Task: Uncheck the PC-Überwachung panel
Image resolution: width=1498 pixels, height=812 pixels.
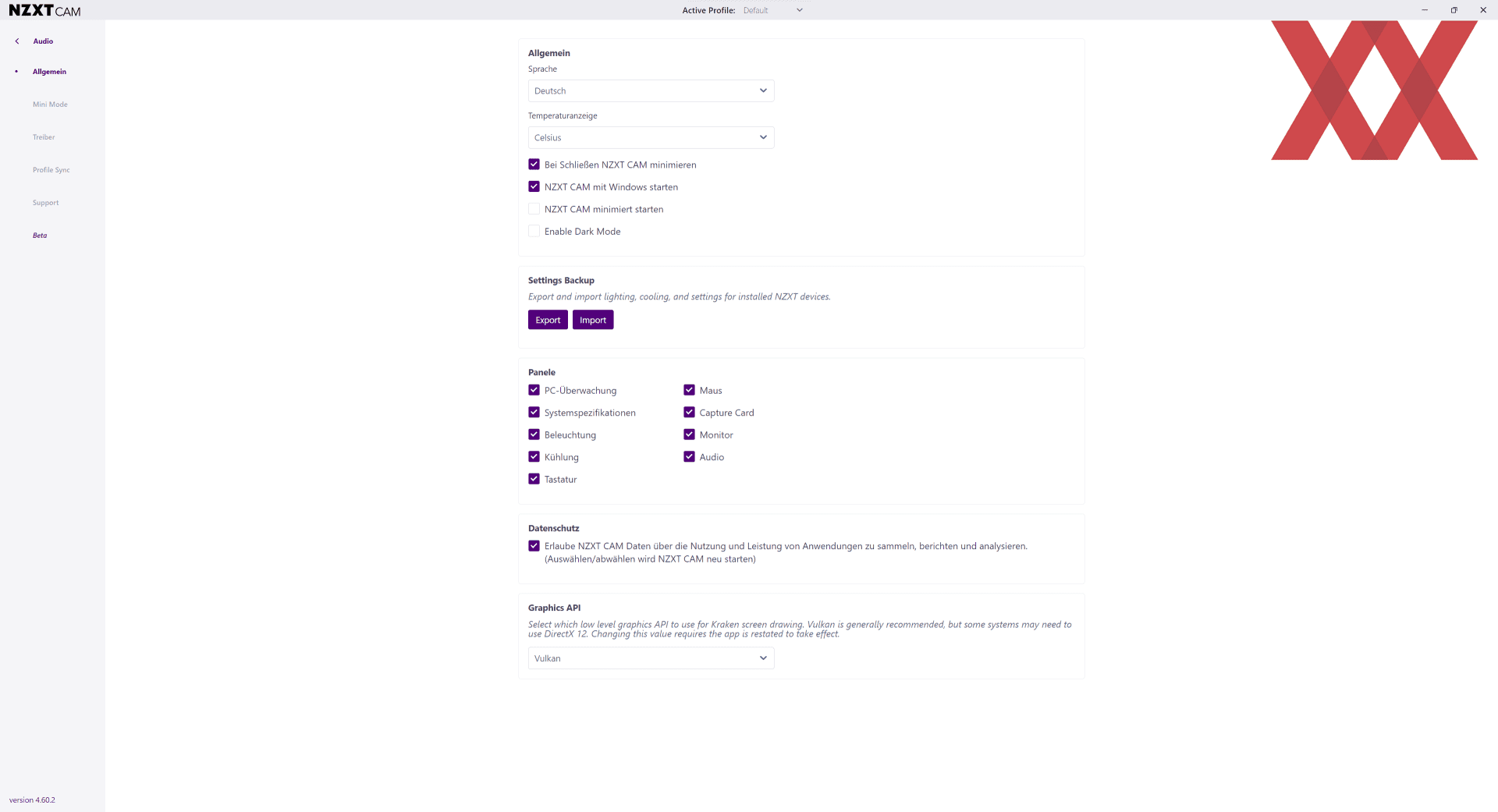Action: 534,390
